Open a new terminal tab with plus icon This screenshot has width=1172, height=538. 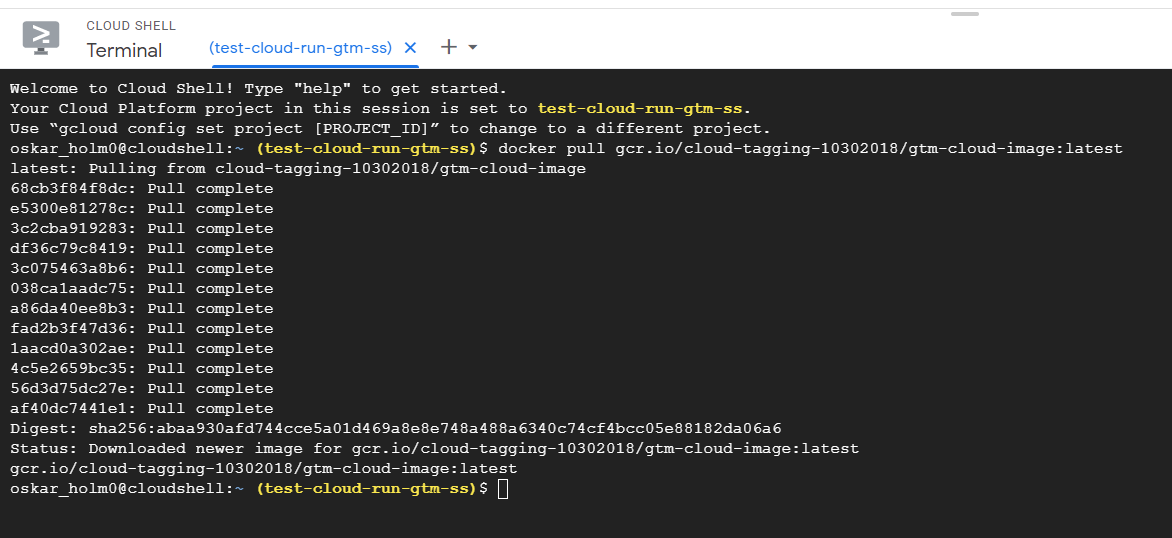click(449, 47)
